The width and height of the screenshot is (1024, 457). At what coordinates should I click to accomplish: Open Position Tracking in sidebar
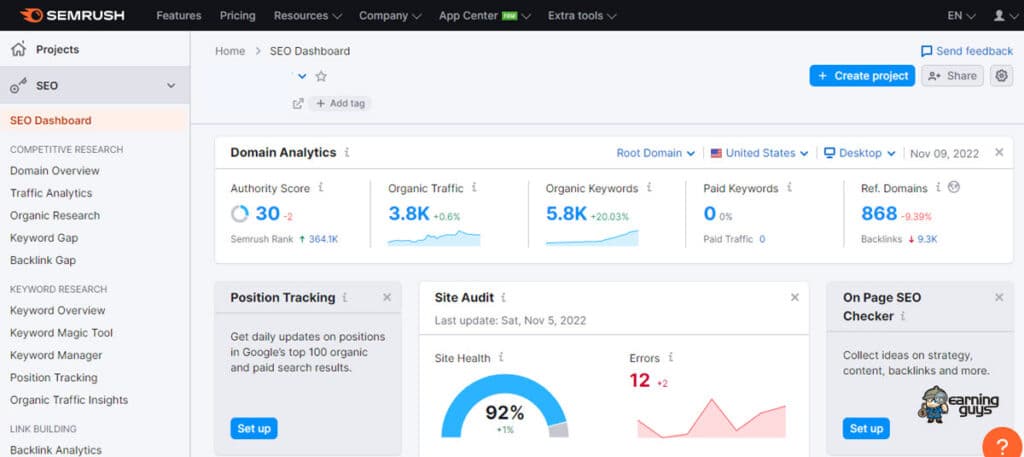pyautogui.click(x=54, y=377)
